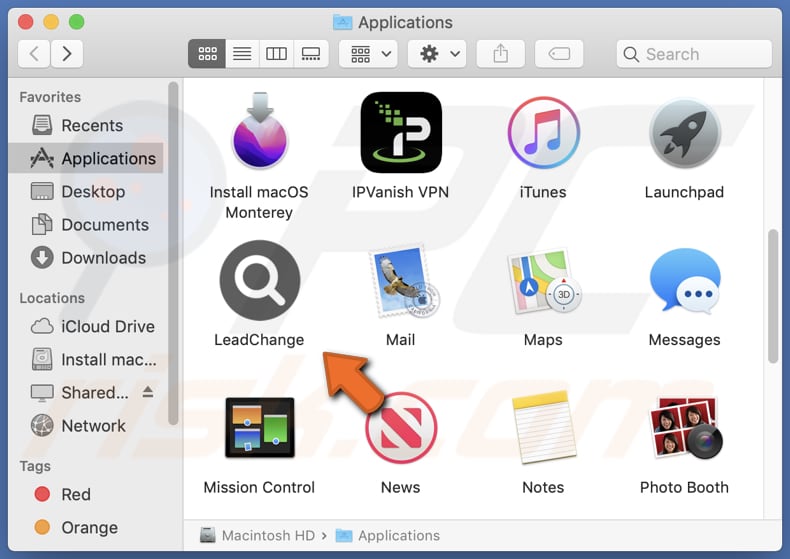Open the Install mac... volume in sidebar

86,360
